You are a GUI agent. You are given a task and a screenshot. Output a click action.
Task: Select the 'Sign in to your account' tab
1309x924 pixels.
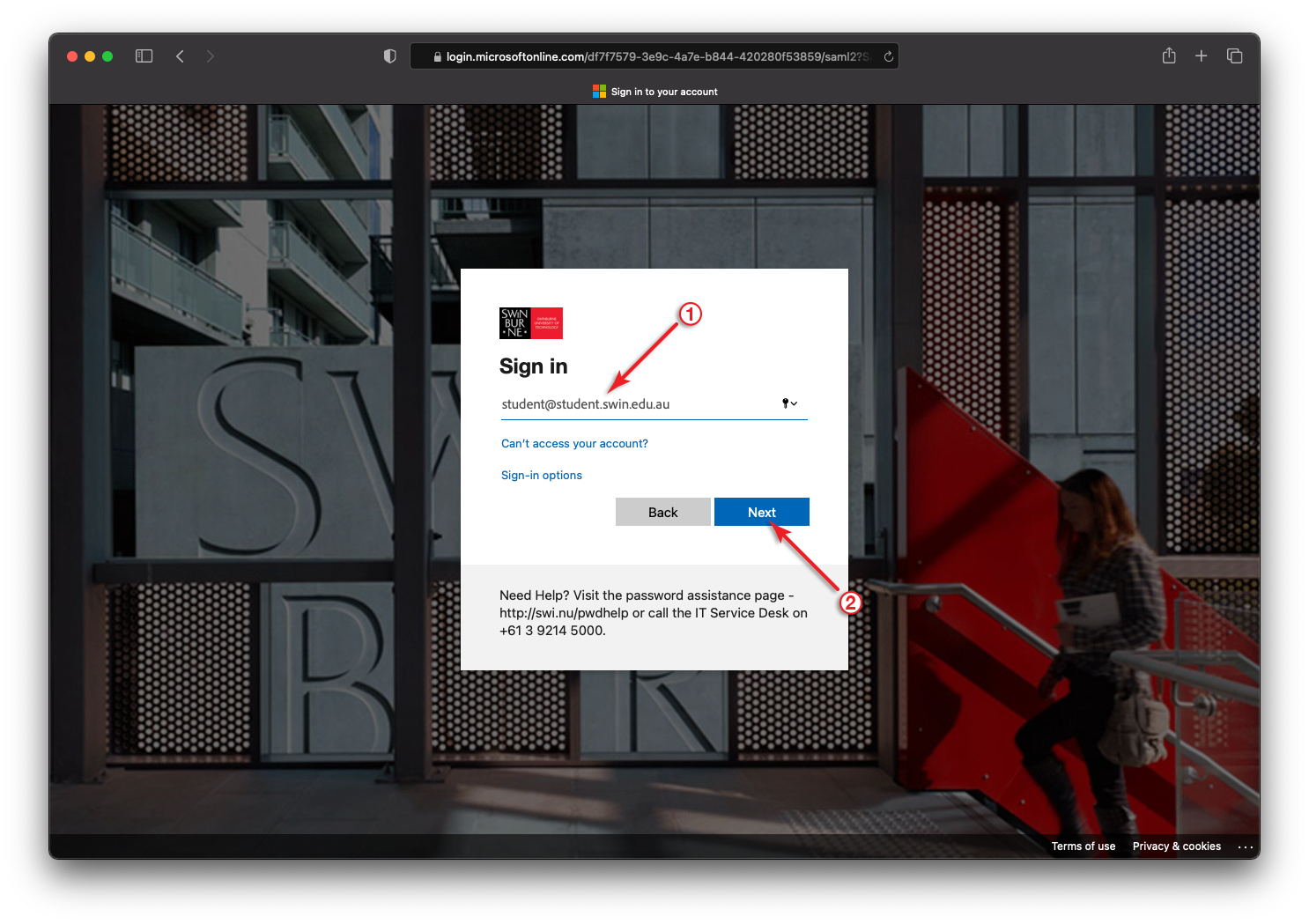click(x=654, y=92)
